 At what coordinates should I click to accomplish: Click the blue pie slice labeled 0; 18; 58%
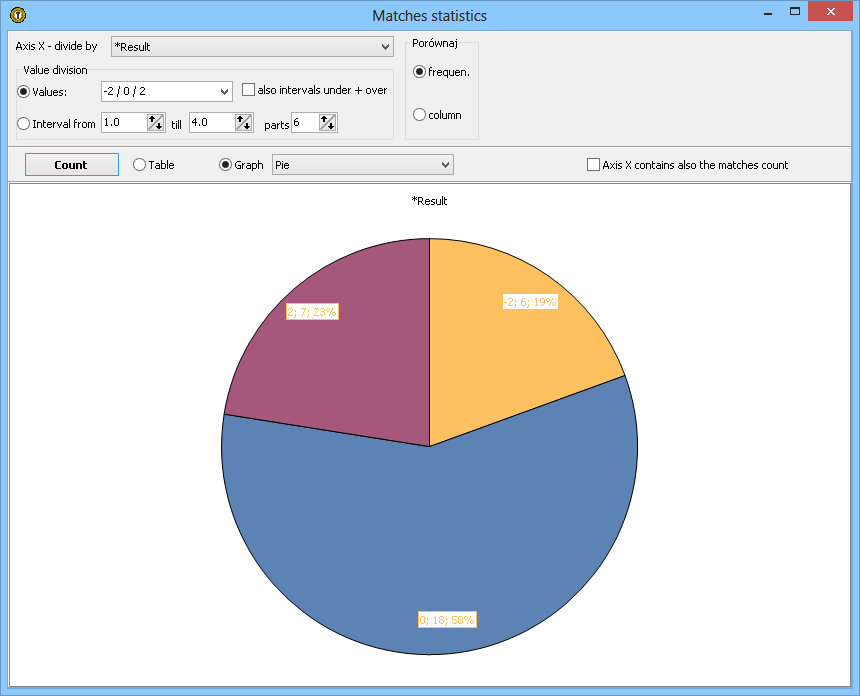pyautogui.click(x=430, y=540)
